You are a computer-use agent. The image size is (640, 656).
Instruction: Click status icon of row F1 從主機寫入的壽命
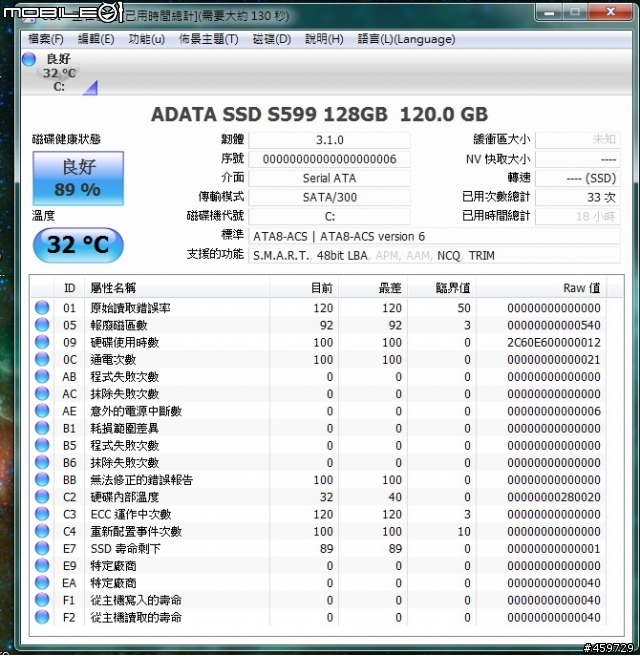click(x=42, y=600)
